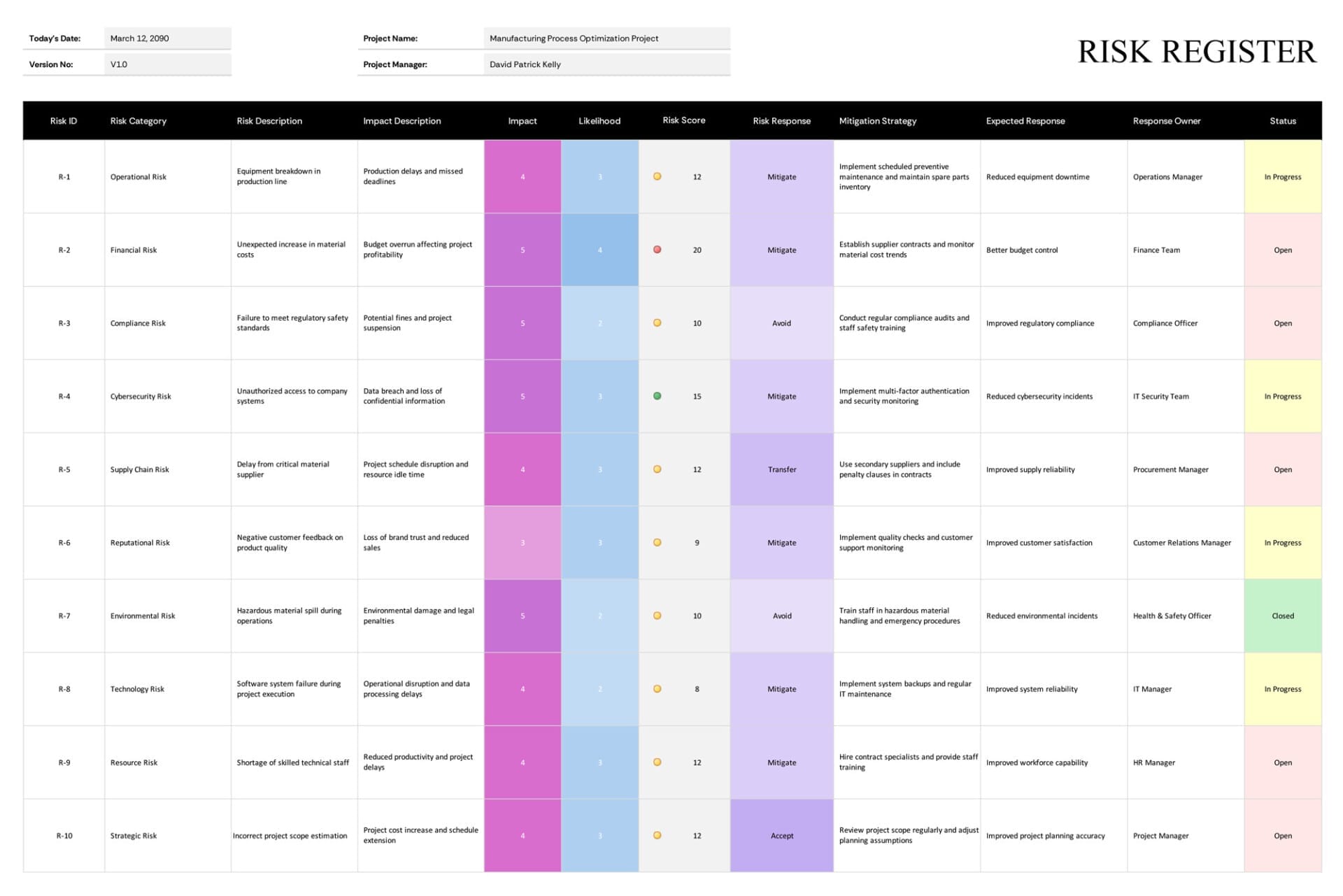Click the Open status label for R-2

tap(1283, 250)
